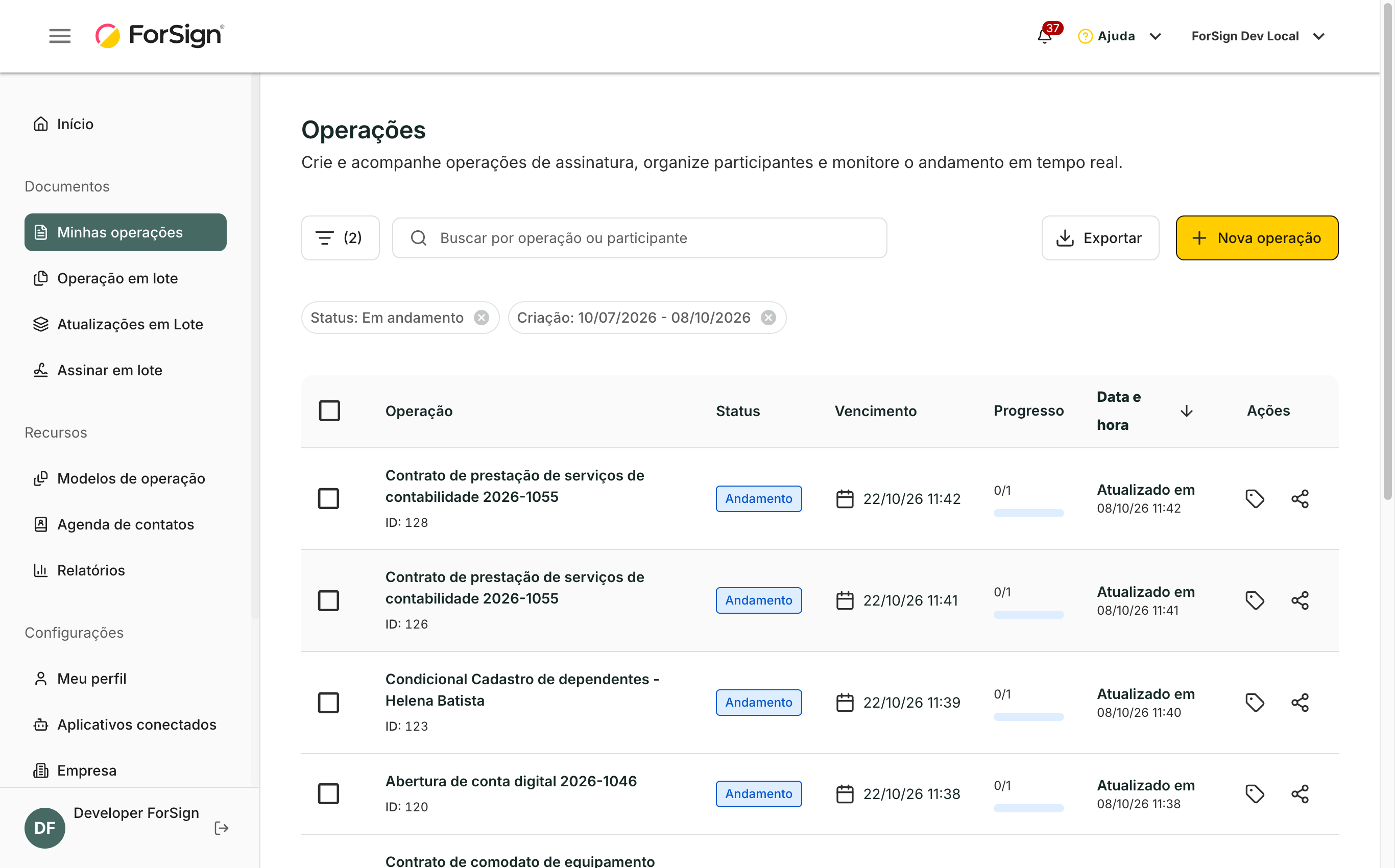Open Minhas operações in sidebar
The width and height of the screenshot is (1395, 868).
(x=125, y=232)
